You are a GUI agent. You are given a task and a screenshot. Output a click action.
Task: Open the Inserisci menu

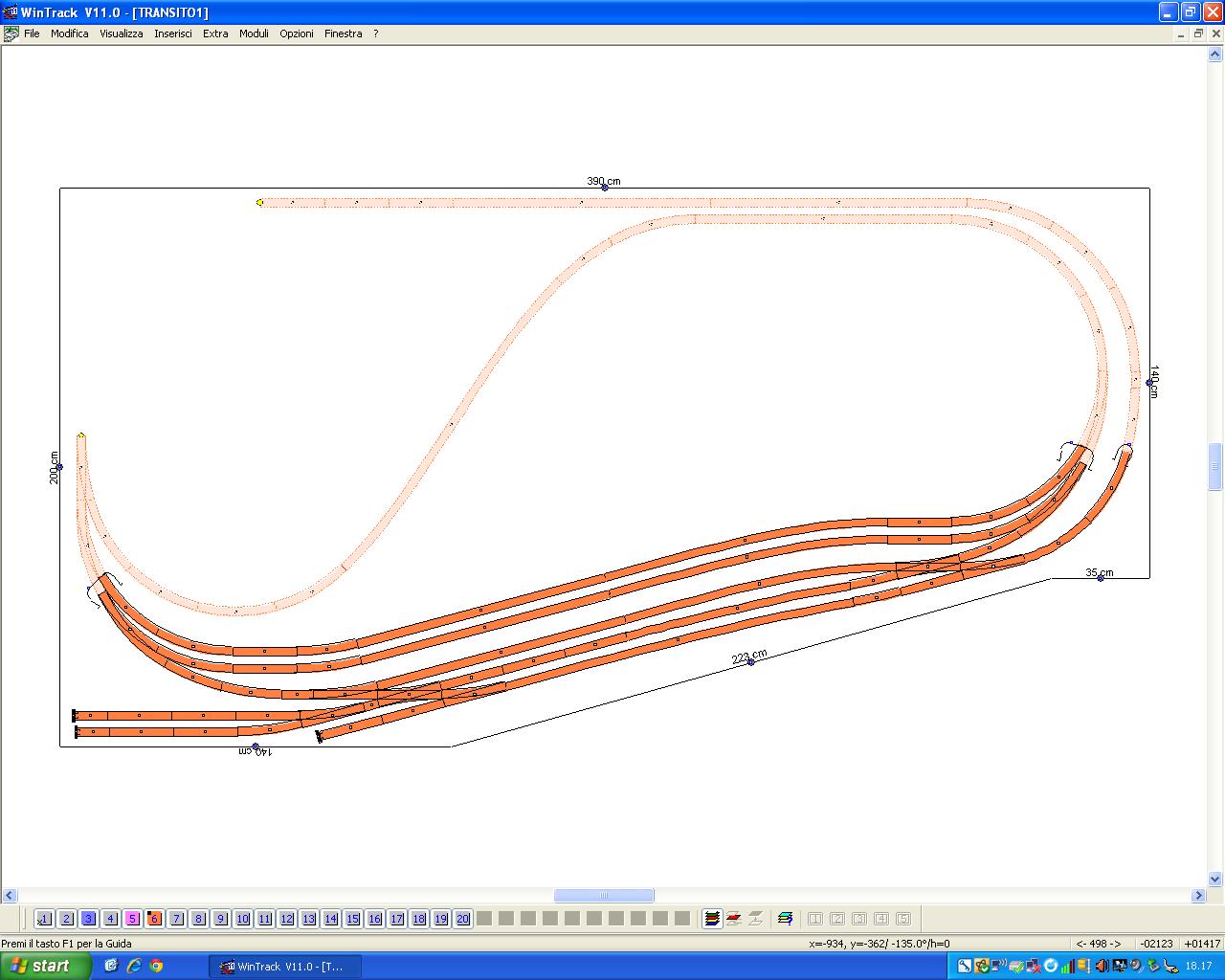173,33
